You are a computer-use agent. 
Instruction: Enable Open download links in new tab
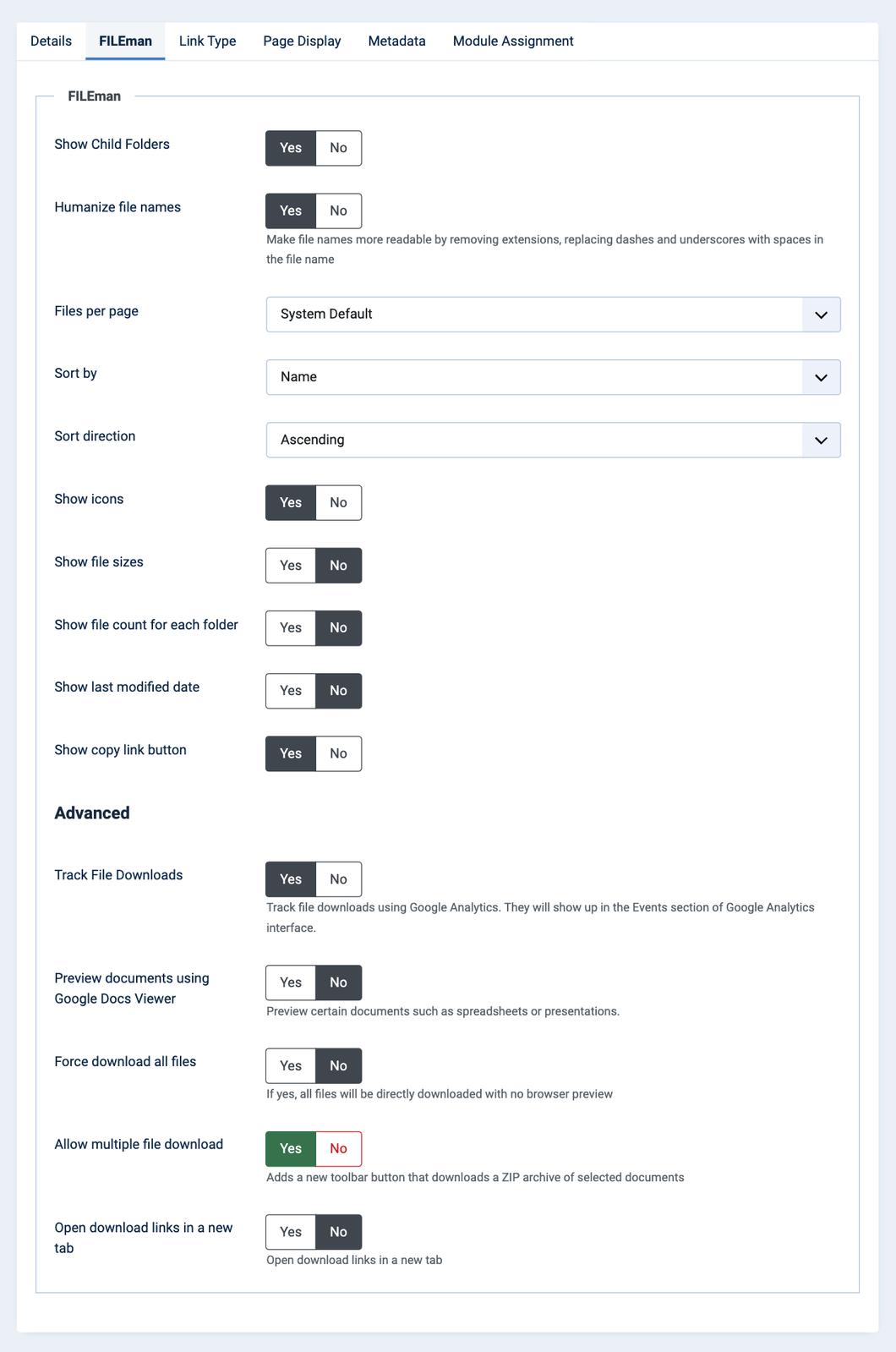pyautogui.click(x=291, y=1232)
